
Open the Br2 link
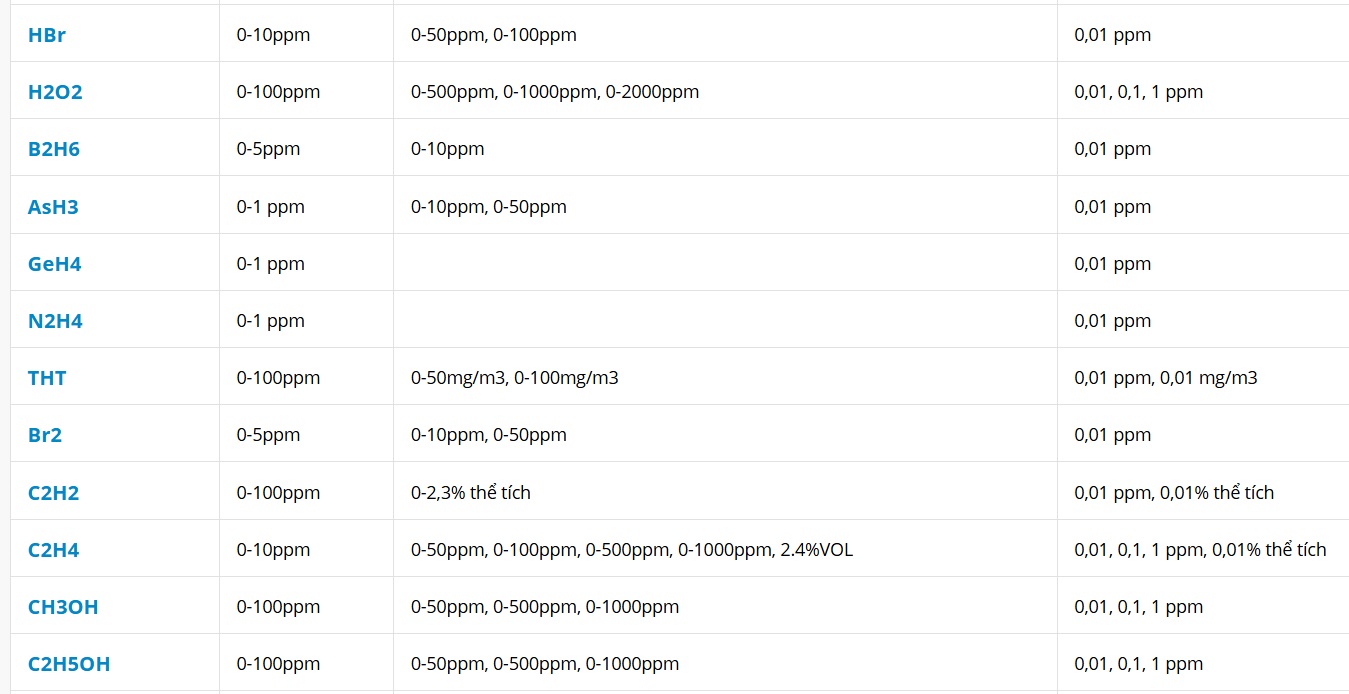(x=45, y=435)
